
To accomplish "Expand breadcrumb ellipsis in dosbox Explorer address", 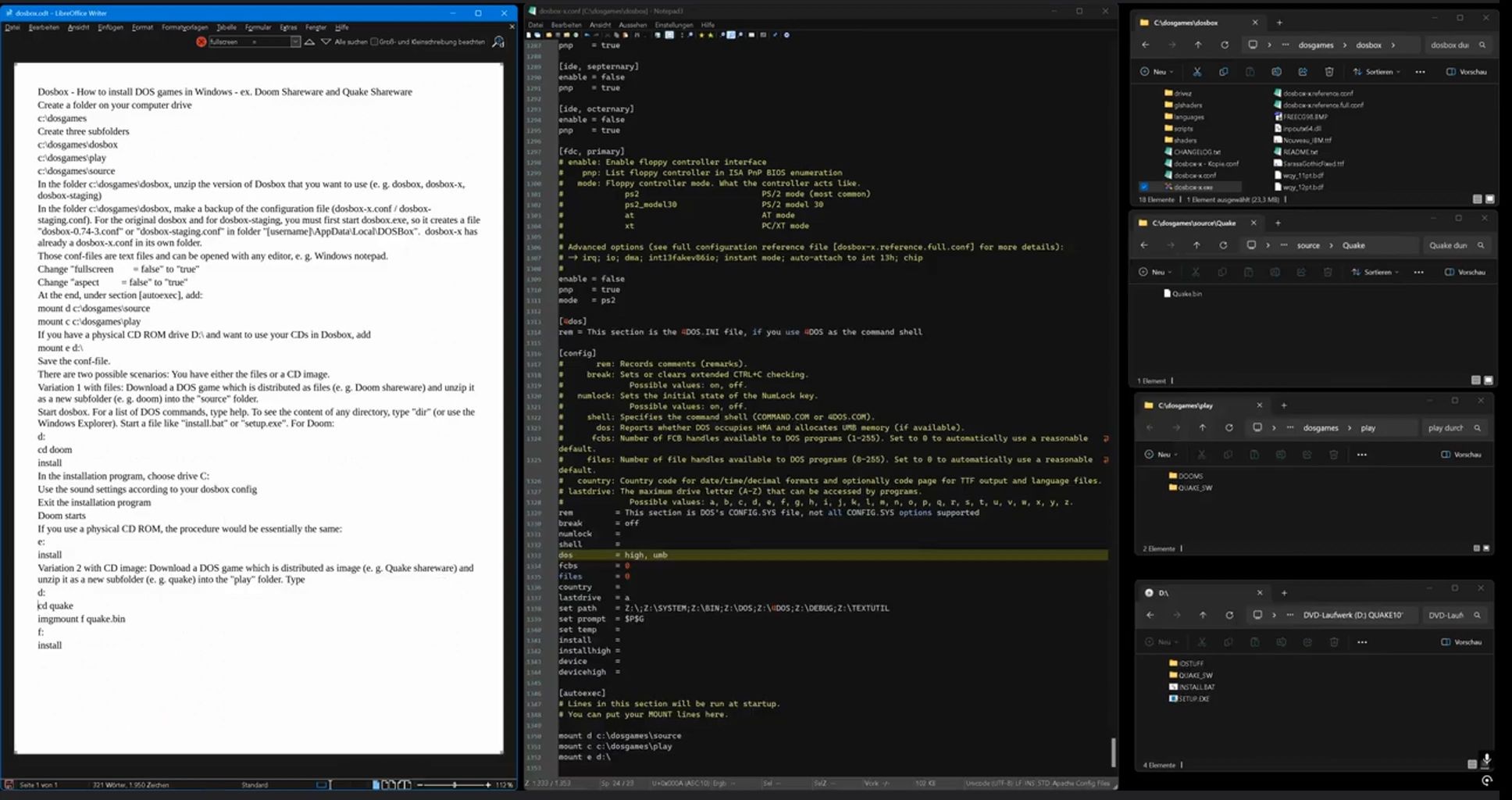I will tap(1286, 45).
